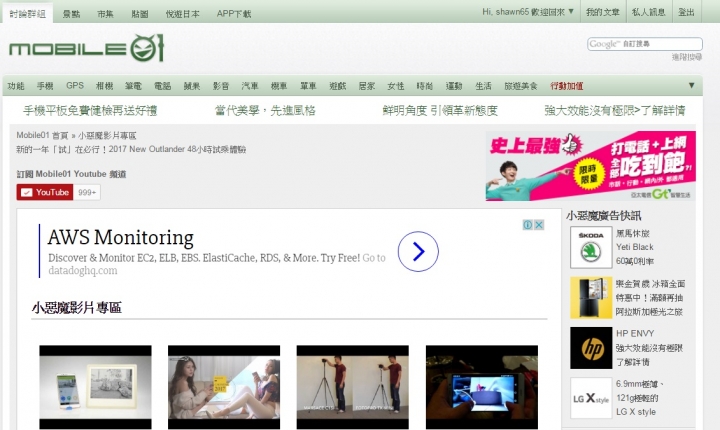The width and height of the screenshot is (720, 430).
Task: Click the YouTube subscribe button
Action: pyautogui.click(x=45, y=192)
